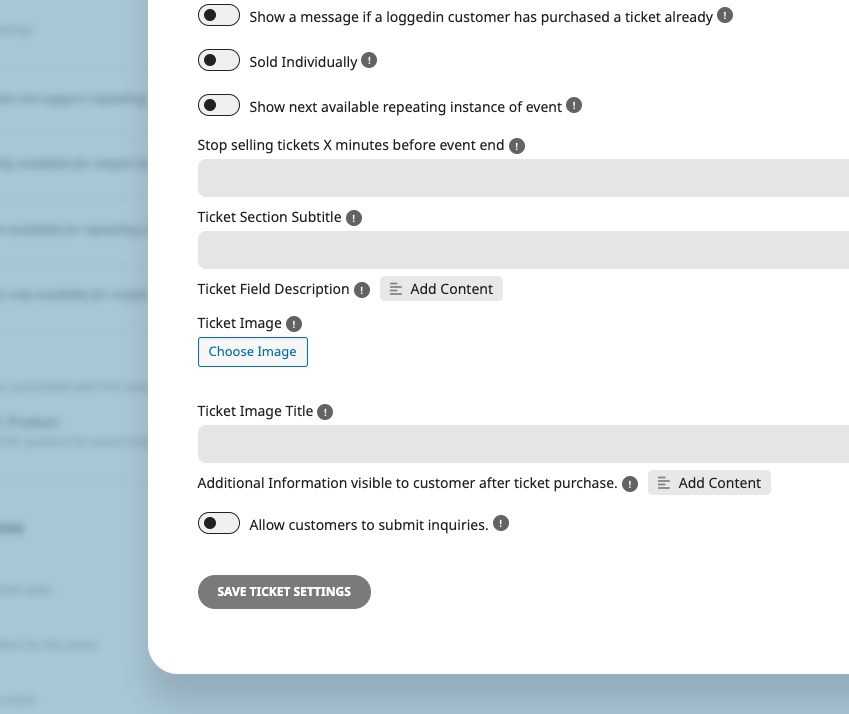Image resolution: width=849 pixels, height=714 pixels.
Task: Focus the Ticket Section Subtitle field
Action: pos(523,250)
